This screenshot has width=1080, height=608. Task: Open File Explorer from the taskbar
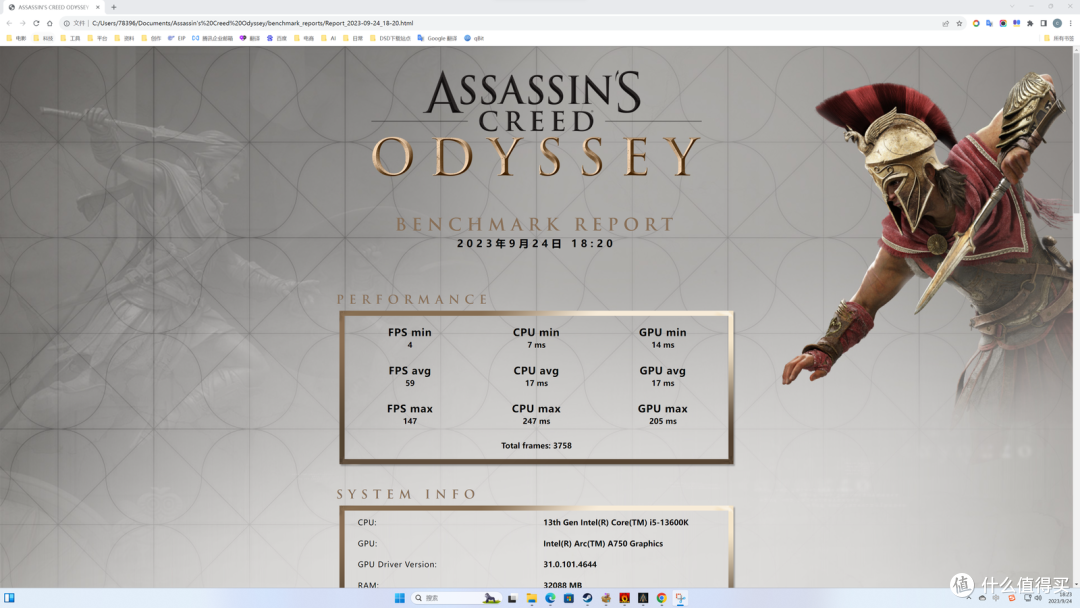[532, 598]
